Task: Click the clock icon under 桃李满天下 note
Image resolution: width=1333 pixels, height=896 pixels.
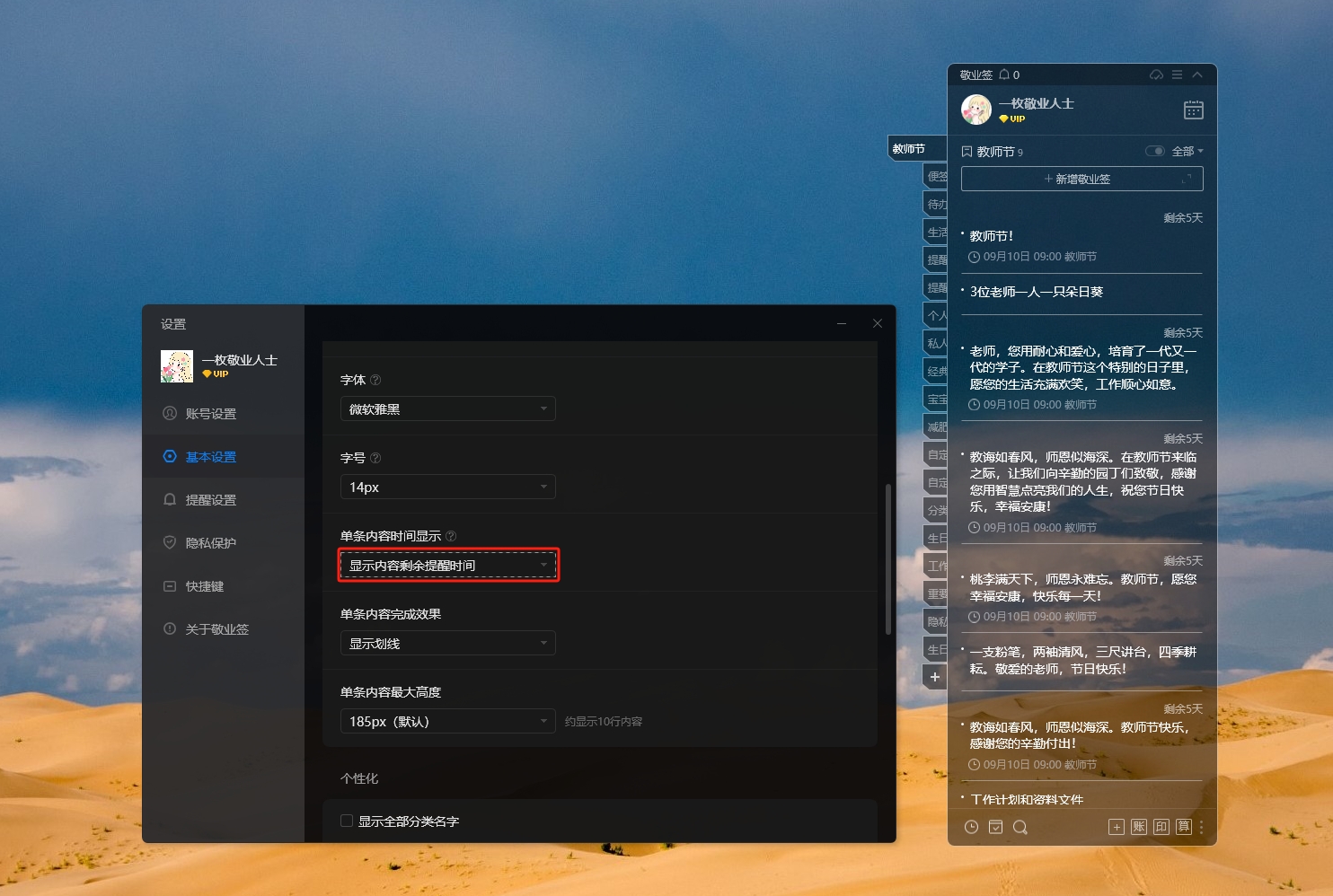Action: [974, 617]
